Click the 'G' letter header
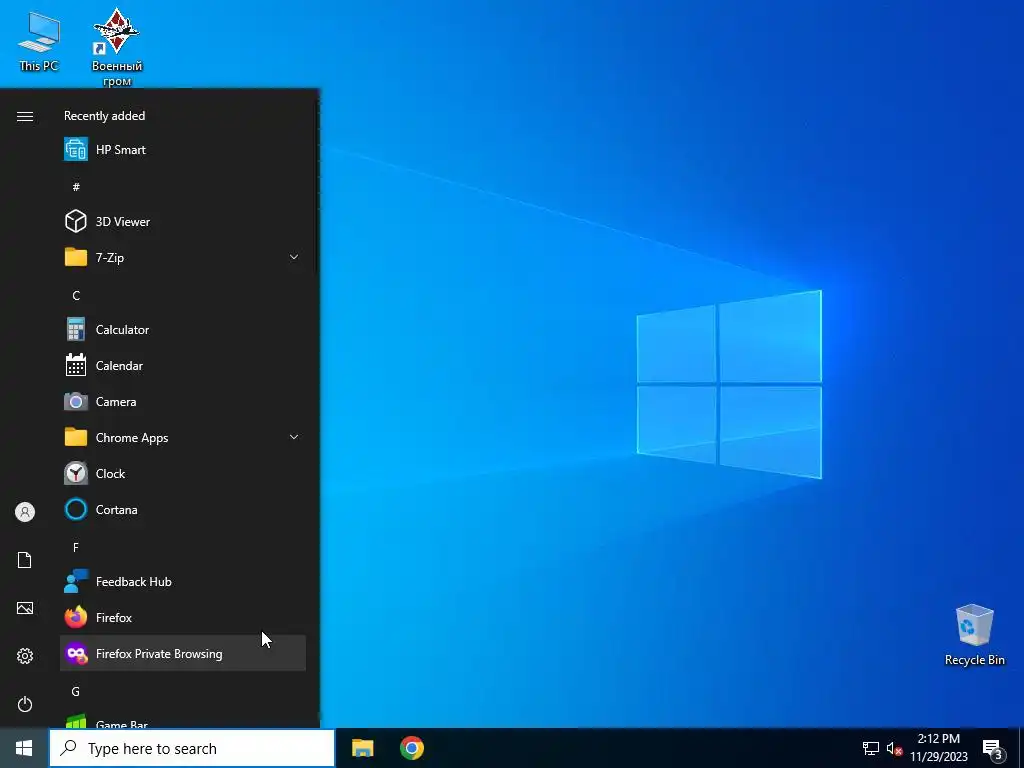 coord(76,692)
